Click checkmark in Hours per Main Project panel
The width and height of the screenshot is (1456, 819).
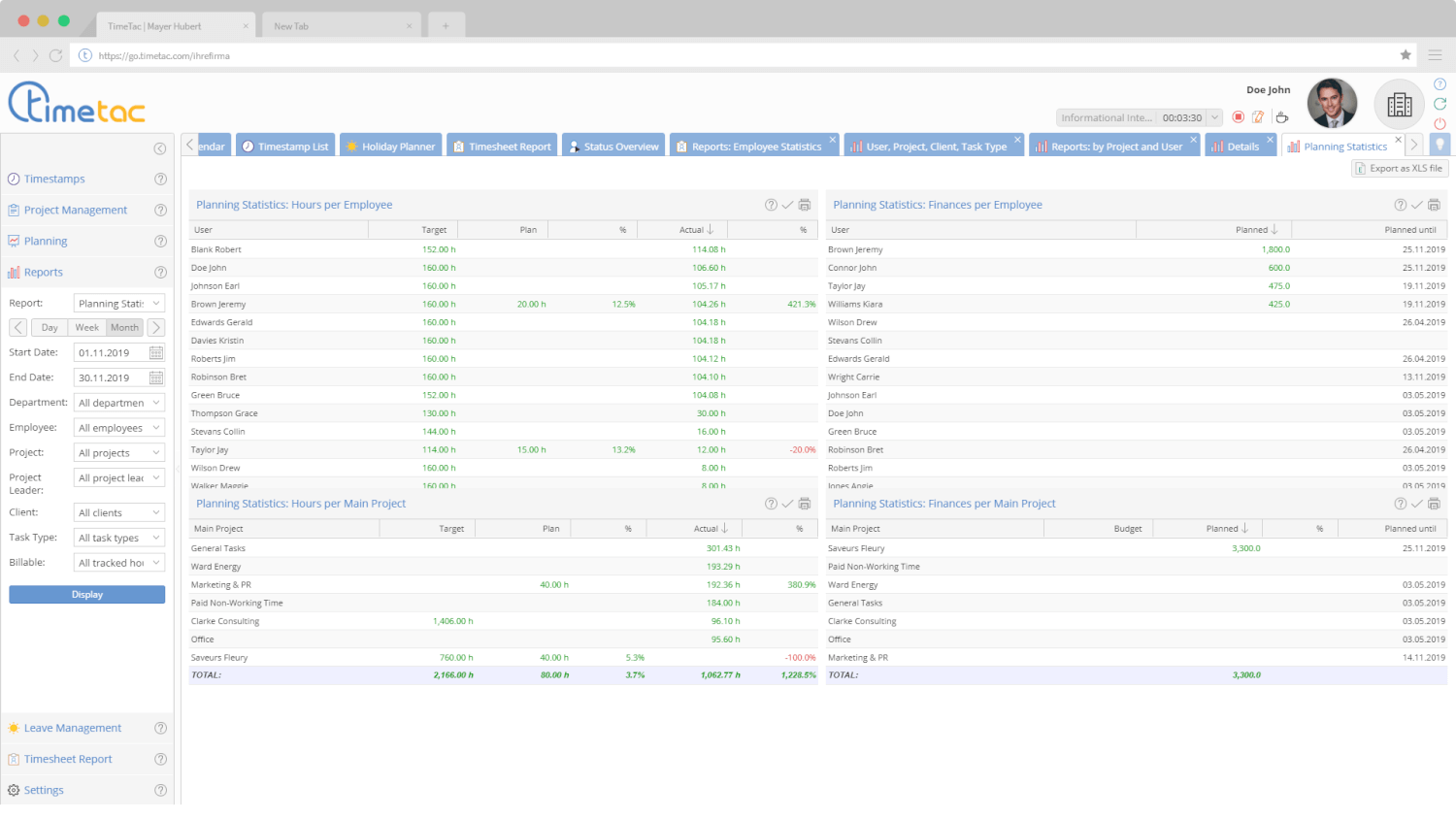coord(788,504)
